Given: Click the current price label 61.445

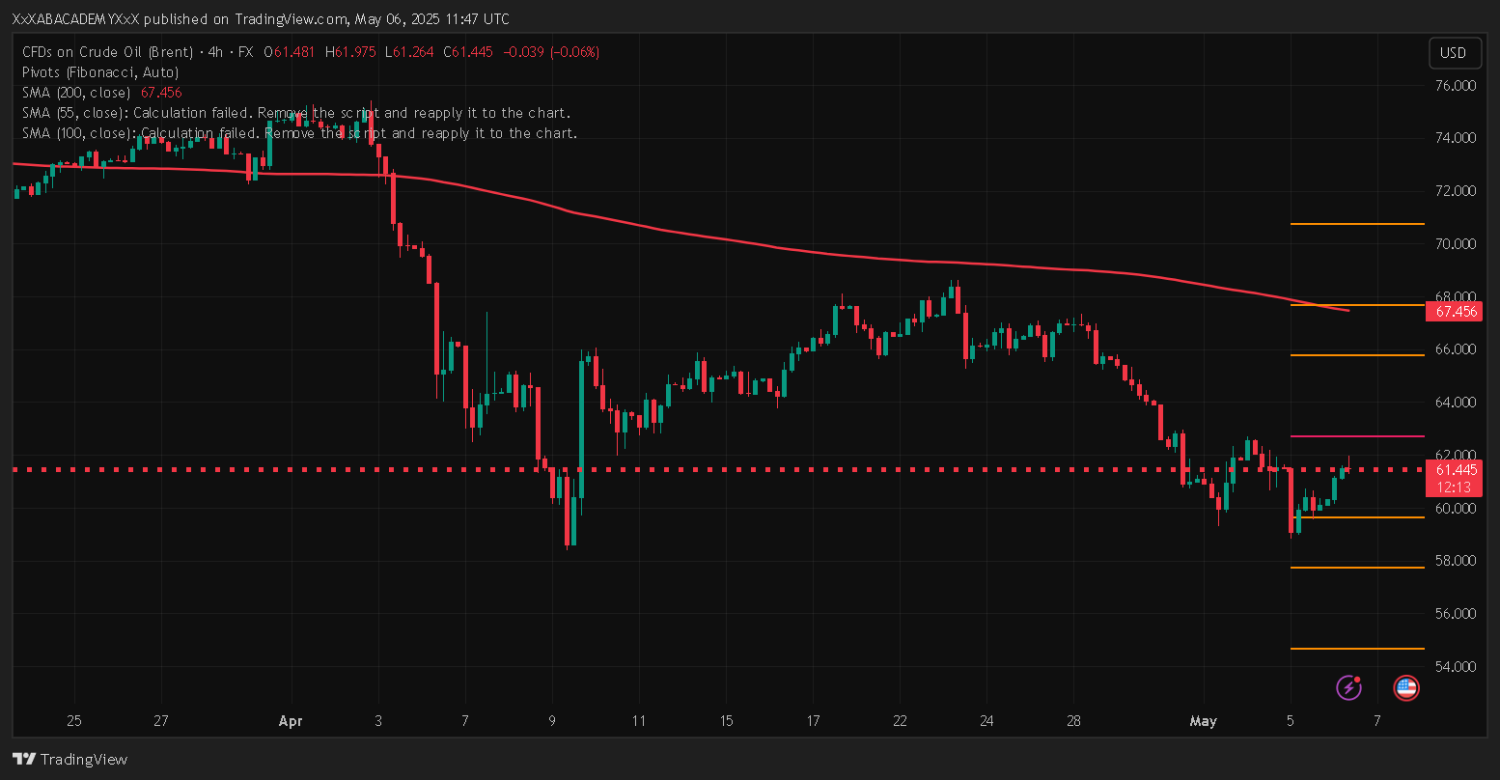Looking at the screenshot, I should [1455, 470].
